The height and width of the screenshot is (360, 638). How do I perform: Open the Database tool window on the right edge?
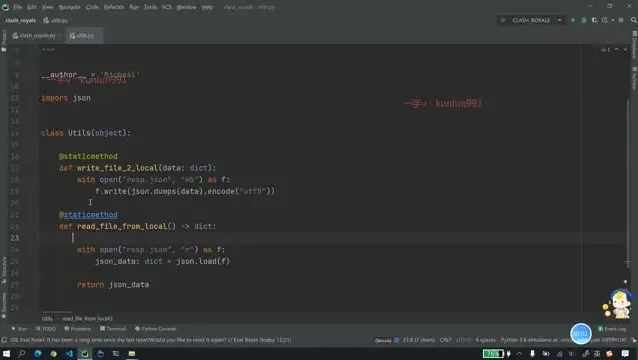(x=634, y=45)
